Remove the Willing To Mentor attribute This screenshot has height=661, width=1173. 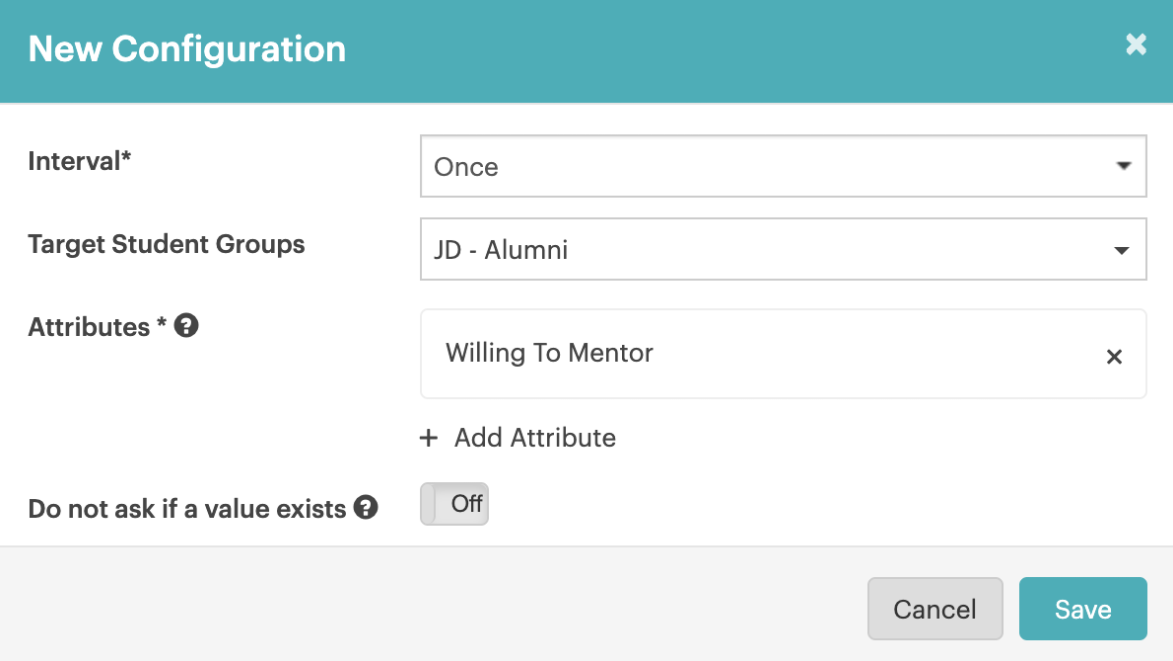coord(1114,357)
